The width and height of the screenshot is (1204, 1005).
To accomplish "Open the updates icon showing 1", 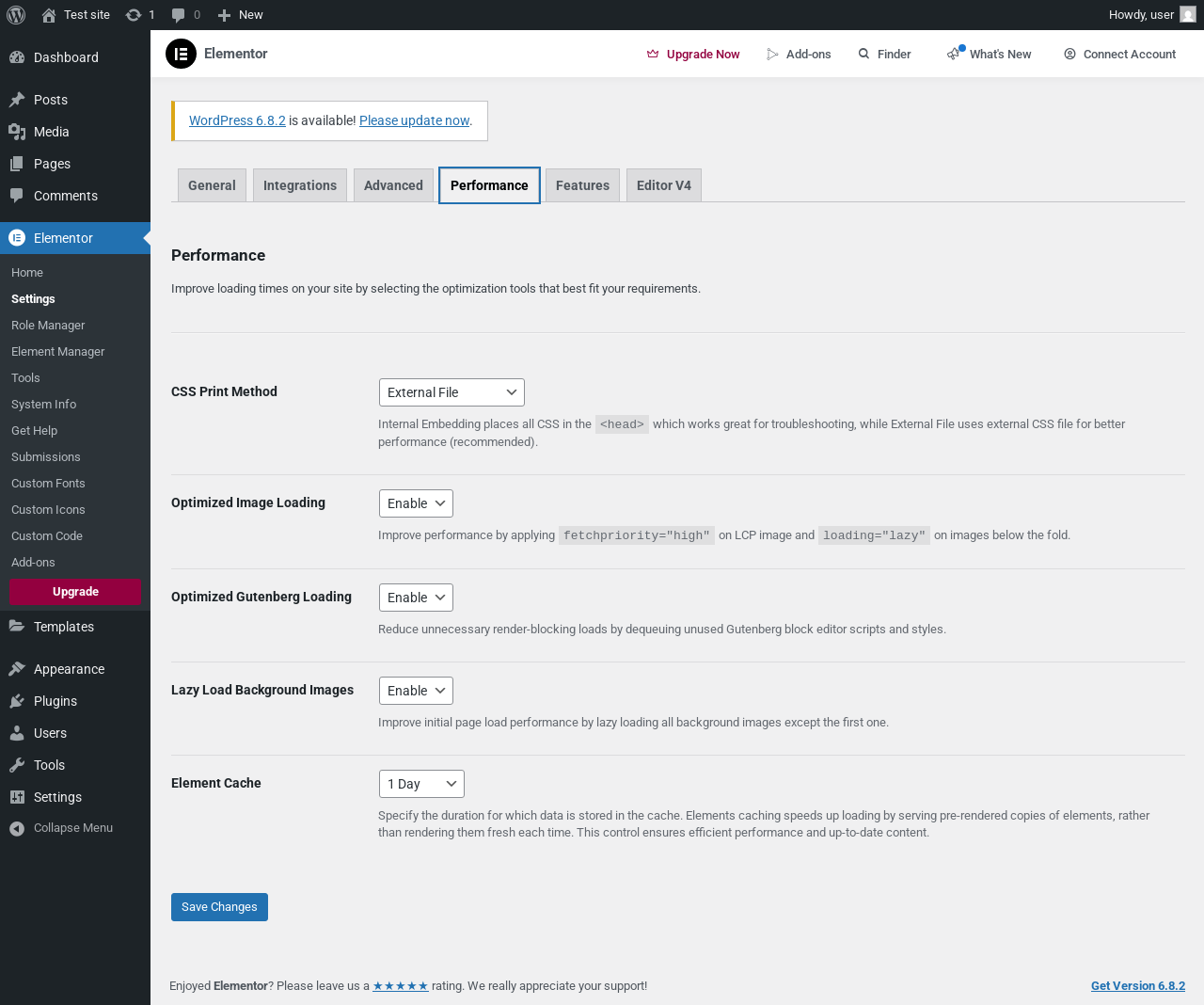I will 134,15.
